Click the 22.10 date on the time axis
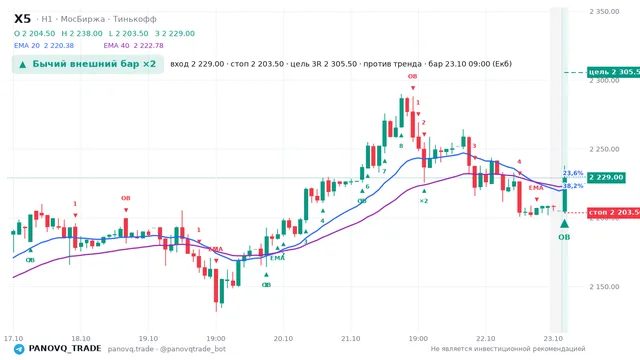Image resolution: width=640 pixels, height=360 pixels. coord(485,338)
